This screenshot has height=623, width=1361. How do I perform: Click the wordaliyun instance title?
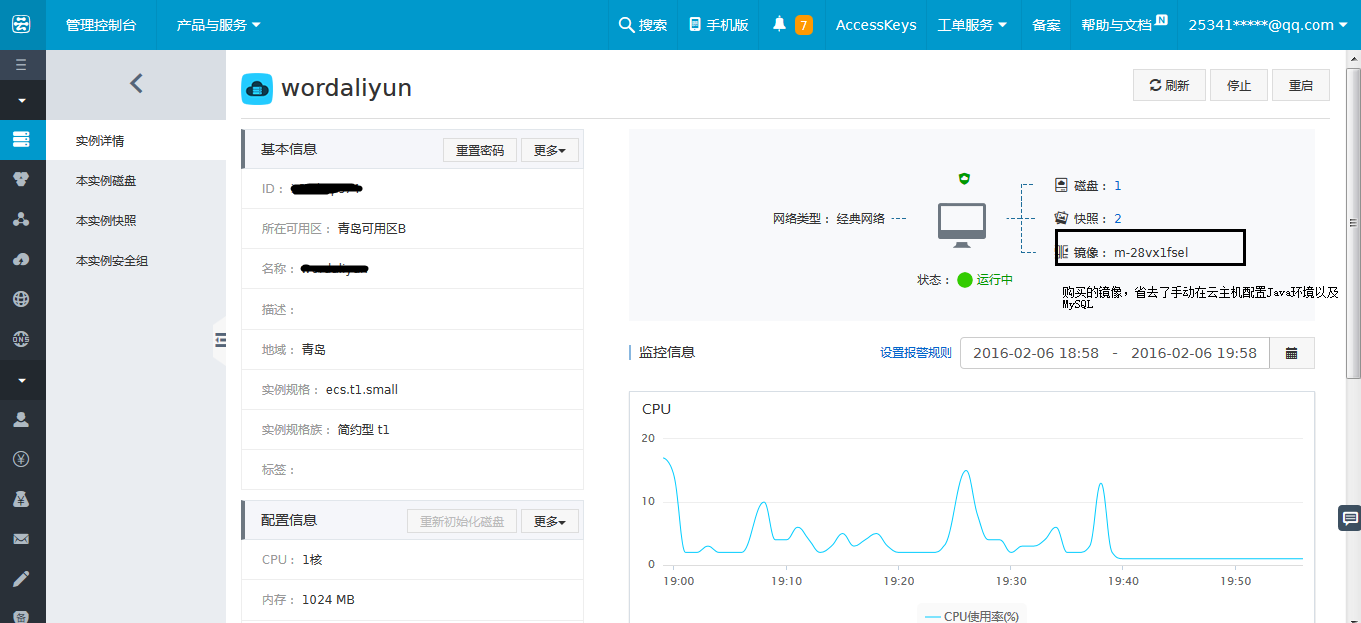click(346, 88)
